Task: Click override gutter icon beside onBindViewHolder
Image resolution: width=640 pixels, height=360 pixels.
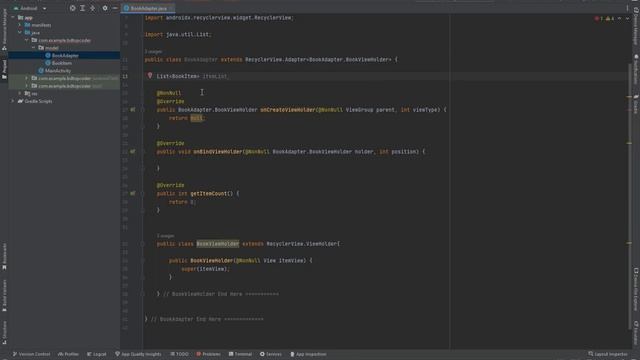Action: (x=133, y=151)
